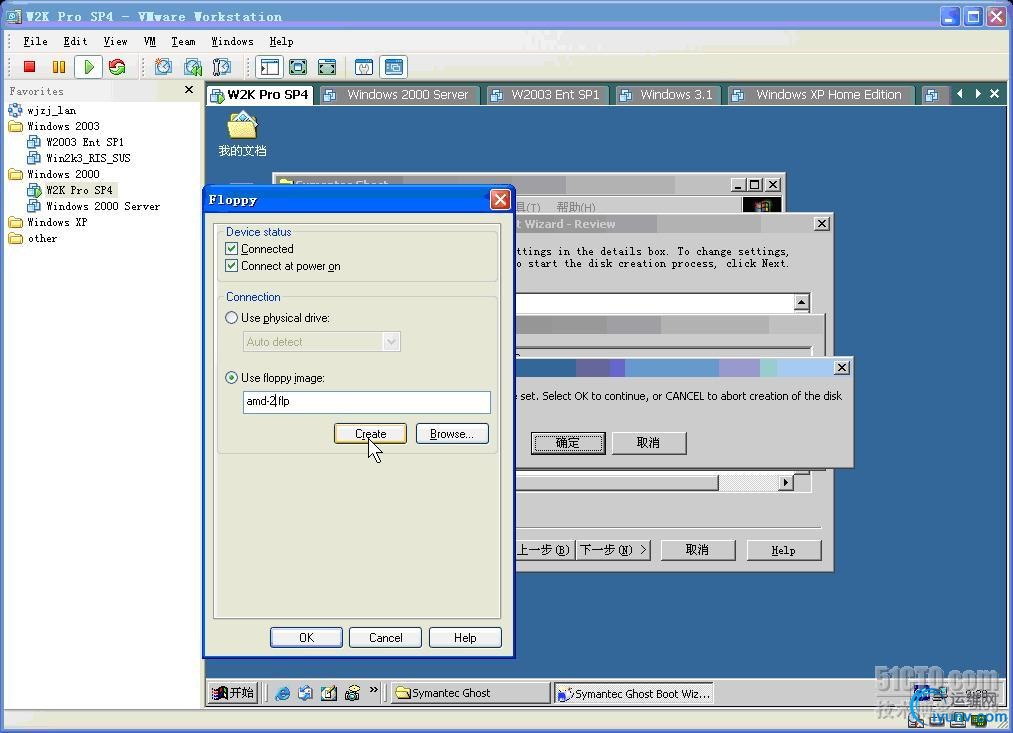1013x733 pixels.
Task: Click OK in the Floppy dialog
Action: [x=306, y=638]
